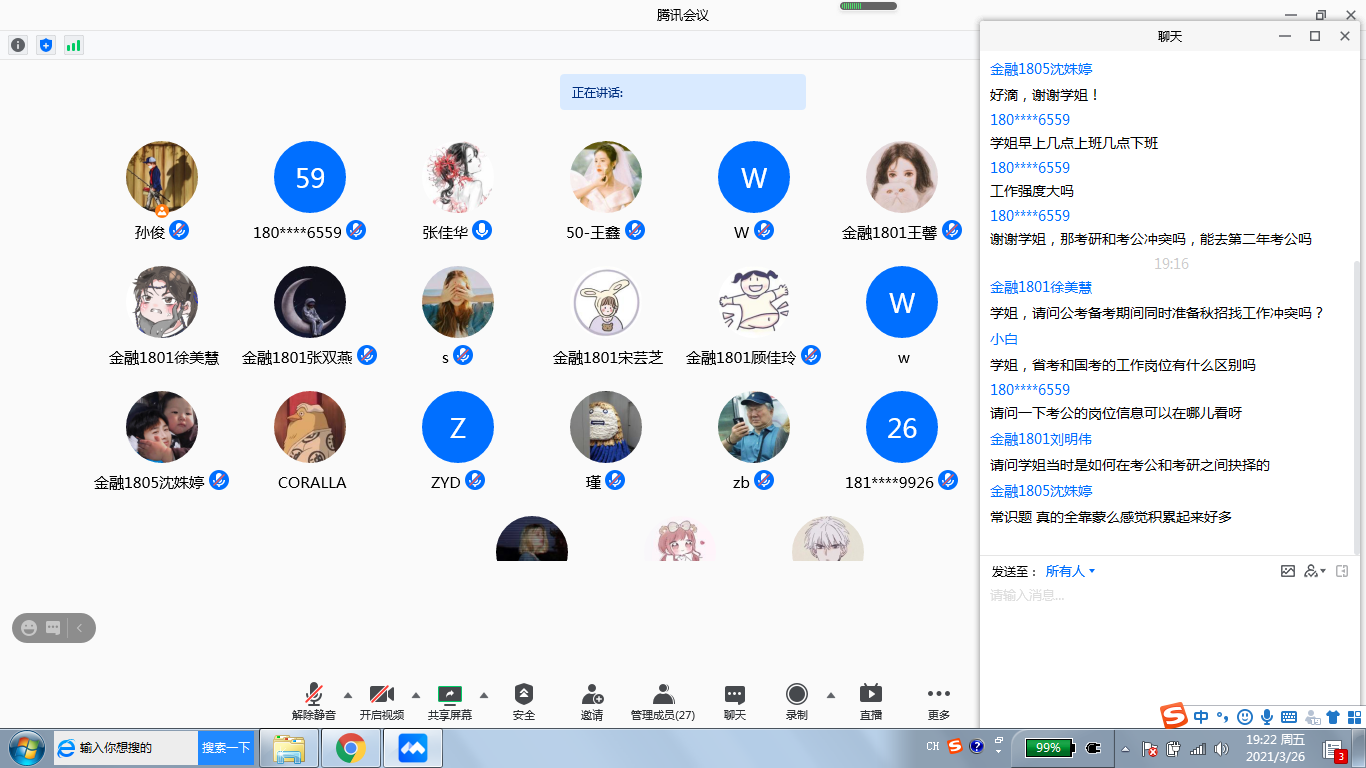The width and height of the screenshot is (1366, 768).
Task: Click sender name 金融1801刘明伟 in chat
Action: coord(1040,439)
